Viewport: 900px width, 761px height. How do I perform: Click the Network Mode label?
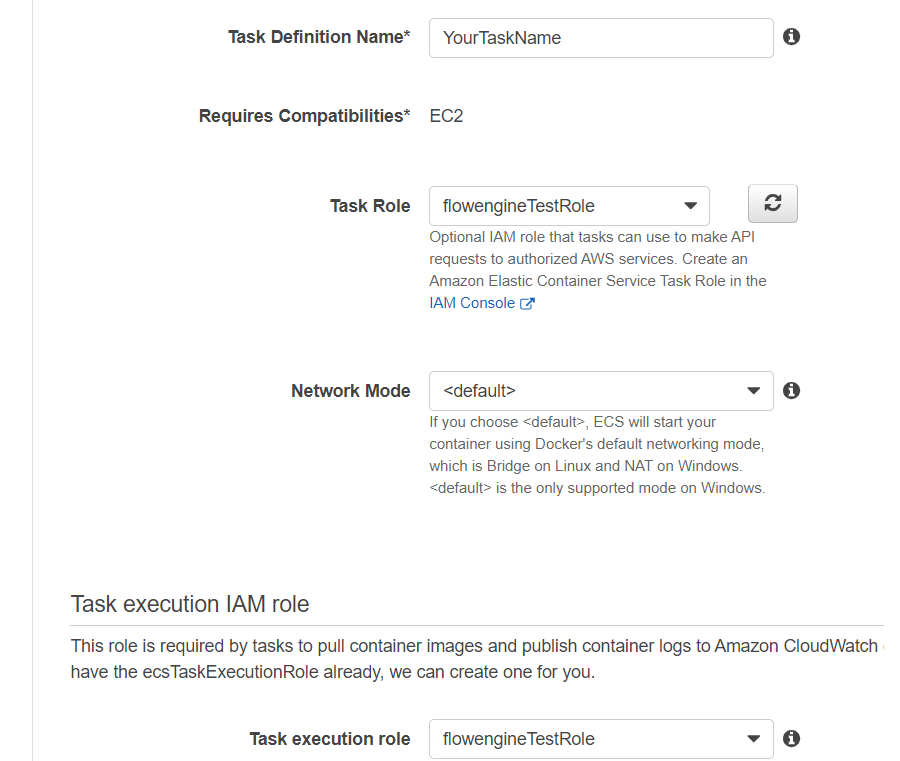coord(351,391)
